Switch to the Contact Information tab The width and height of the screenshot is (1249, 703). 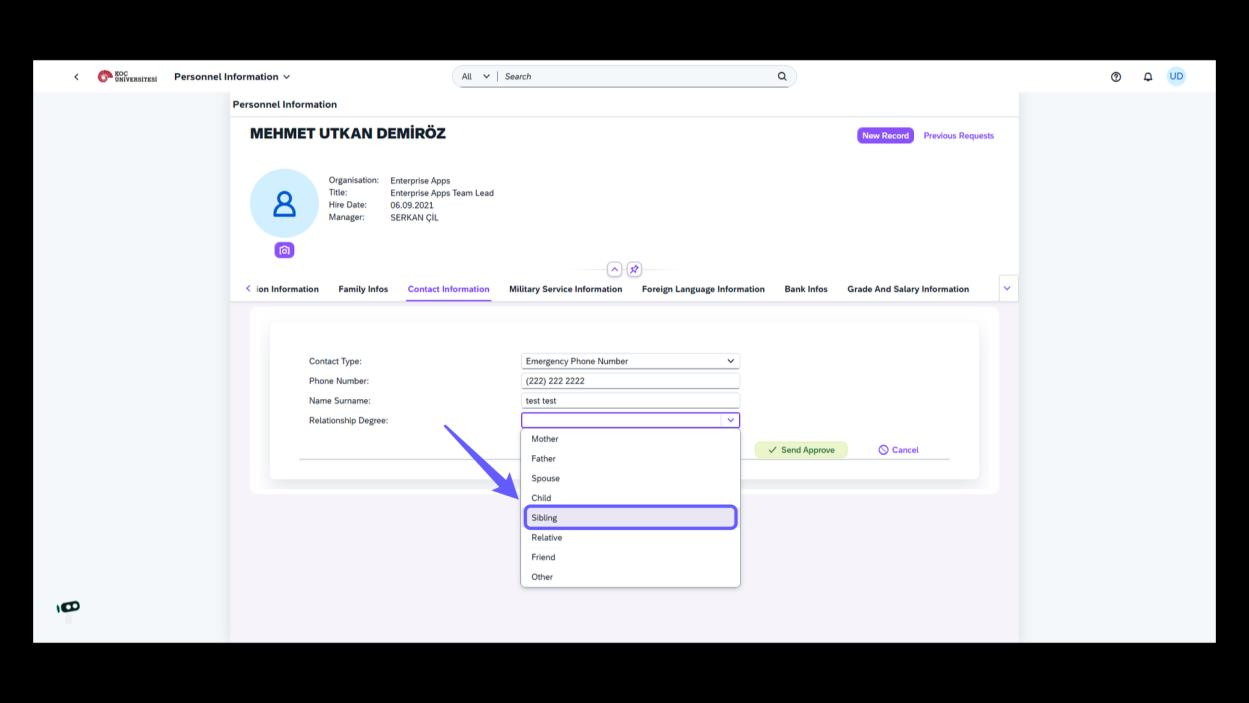click(448, 289)
